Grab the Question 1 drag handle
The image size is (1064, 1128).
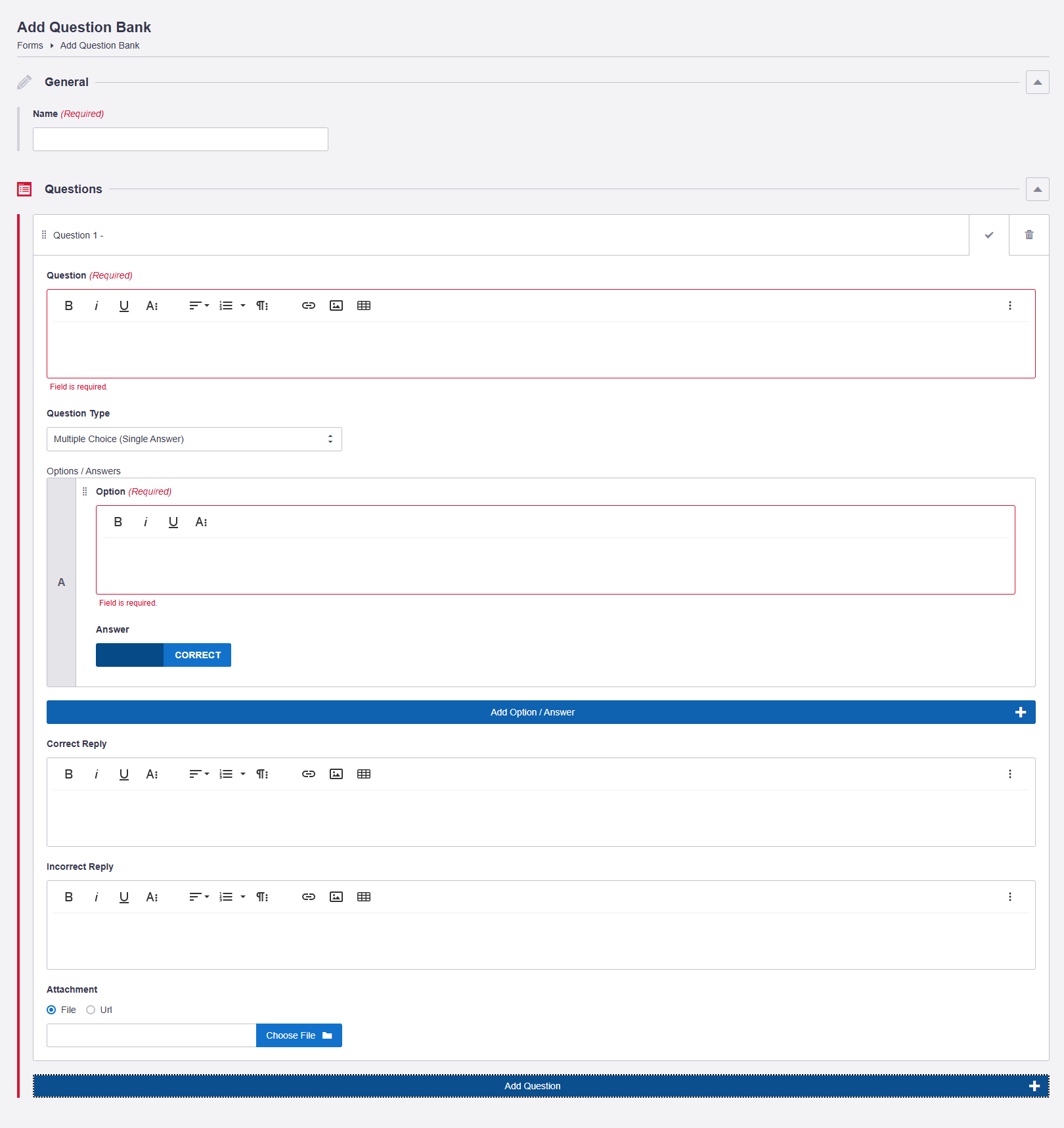[44, 235]
